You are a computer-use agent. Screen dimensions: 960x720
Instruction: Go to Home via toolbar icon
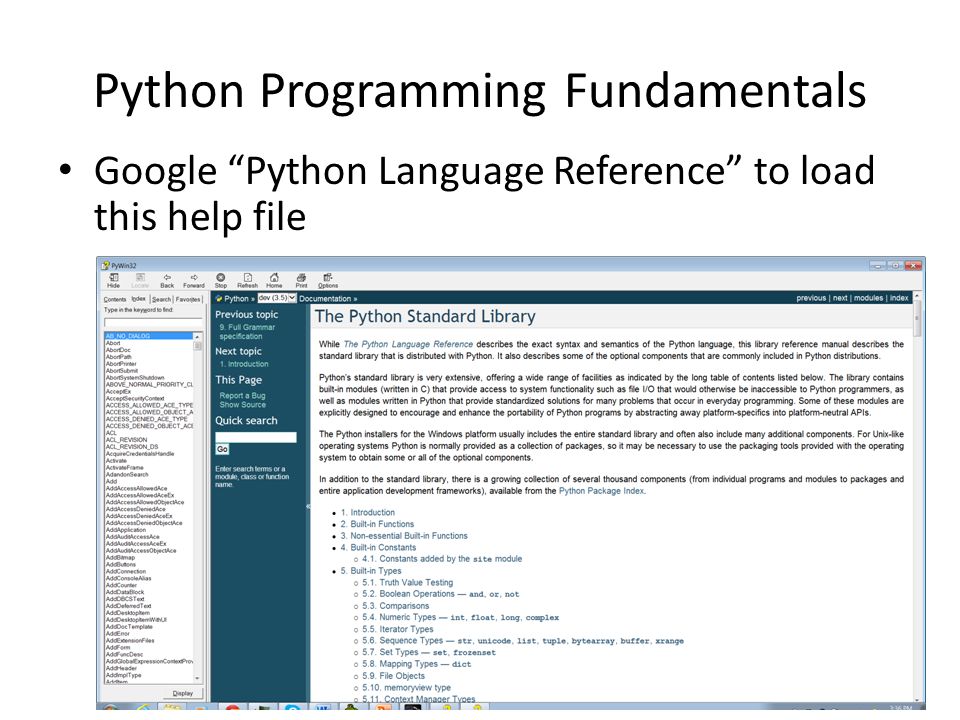pos(274,280)
